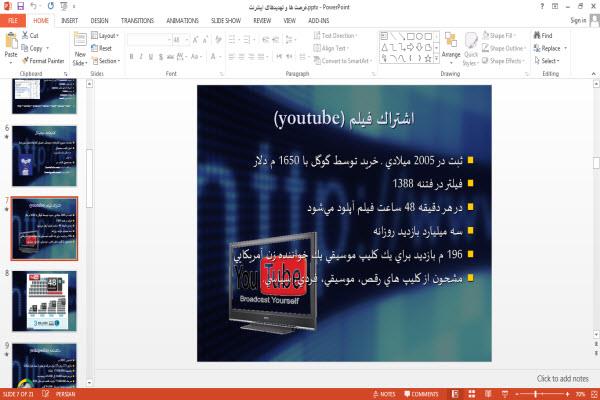Switch to the ANIMATIONS tab
This screenshot has height=400, width=600.
[x=182, y=21]
